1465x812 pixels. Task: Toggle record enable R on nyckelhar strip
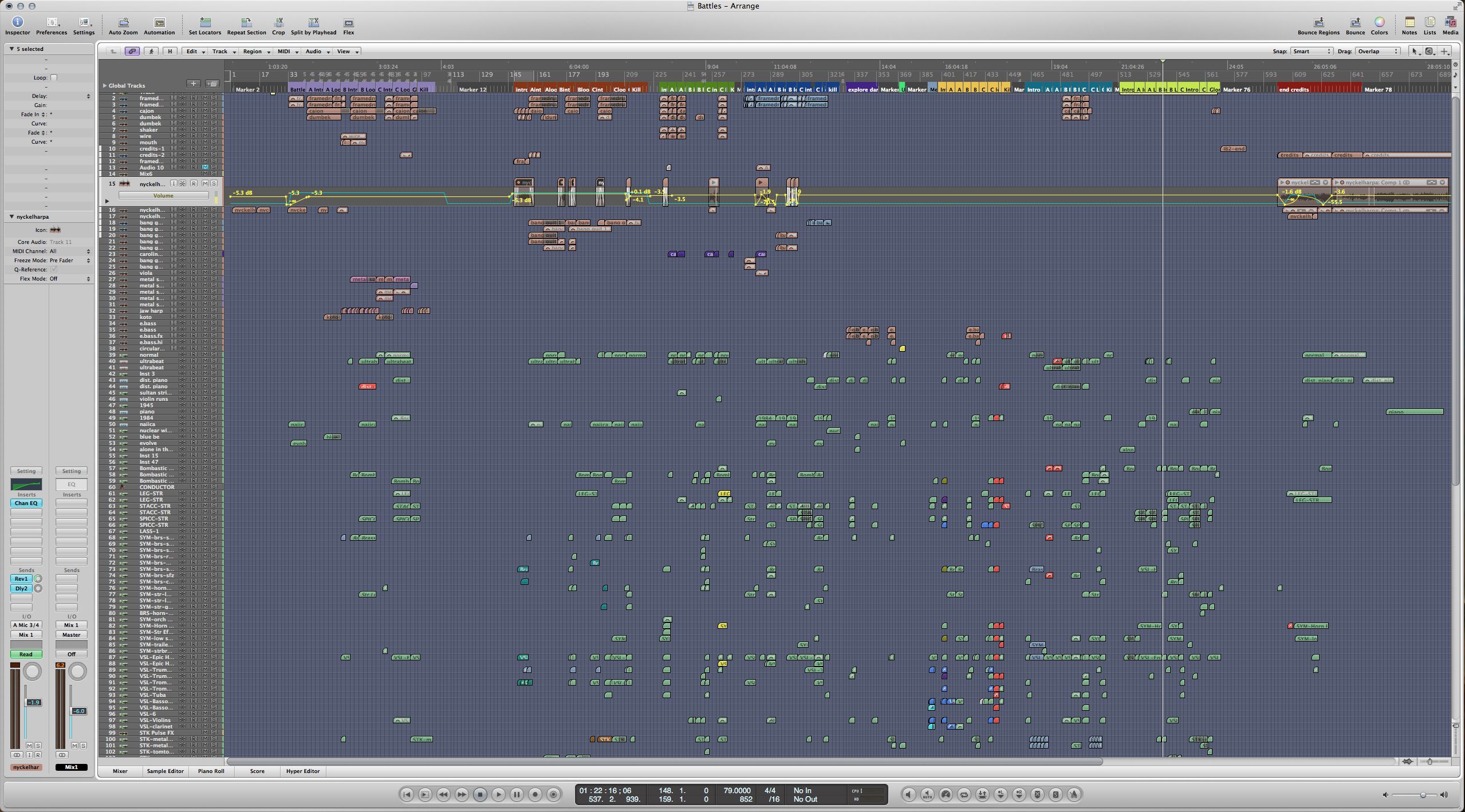click(x=38, y=755)
